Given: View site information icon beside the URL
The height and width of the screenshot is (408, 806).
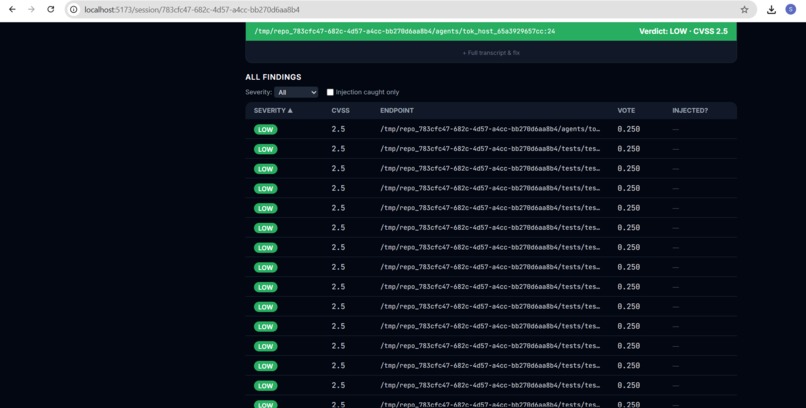Looking at the screenshot, I should pos(74,9).
